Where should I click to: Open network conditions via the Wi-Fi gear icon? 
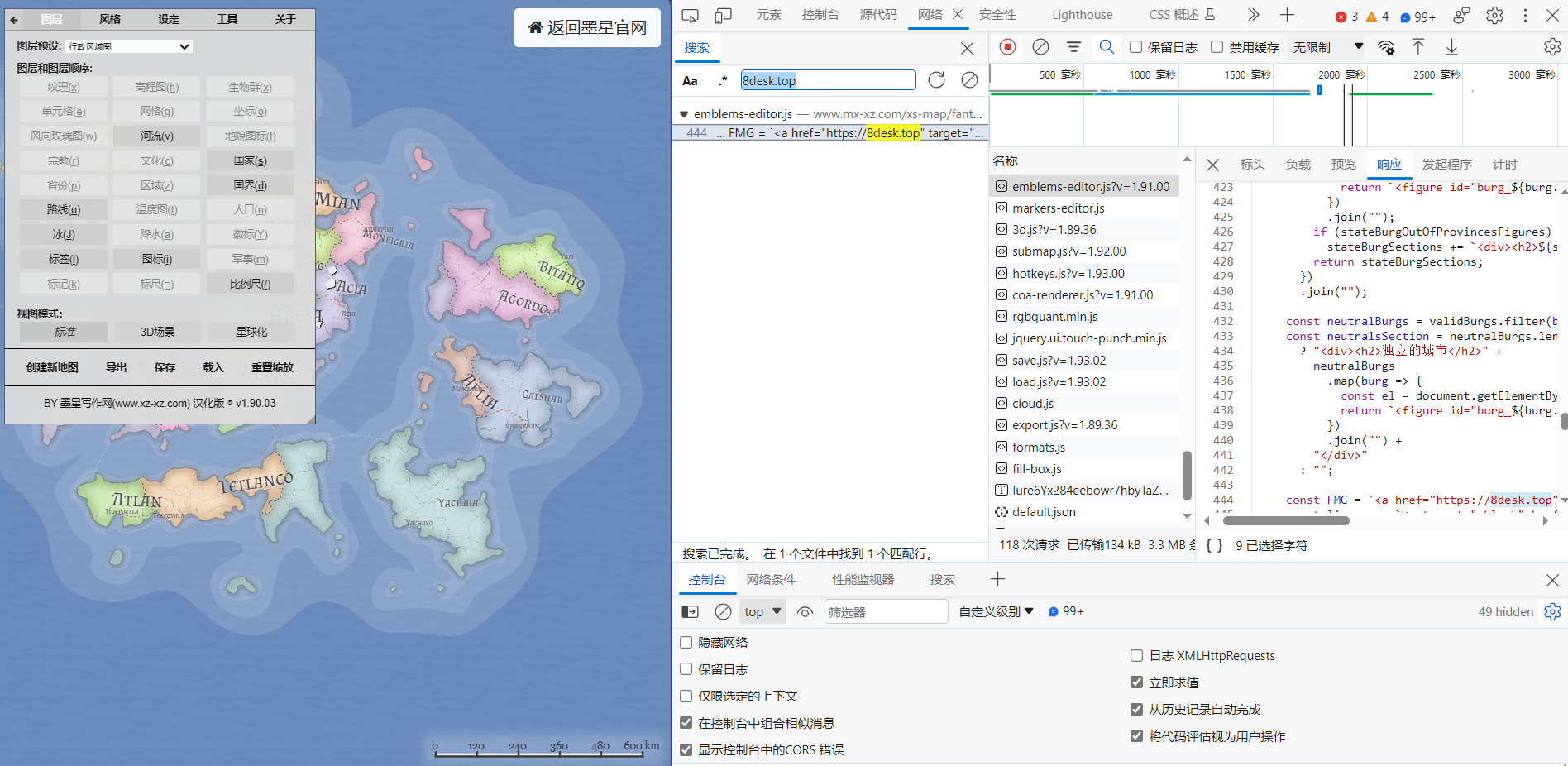point(1386,48)
